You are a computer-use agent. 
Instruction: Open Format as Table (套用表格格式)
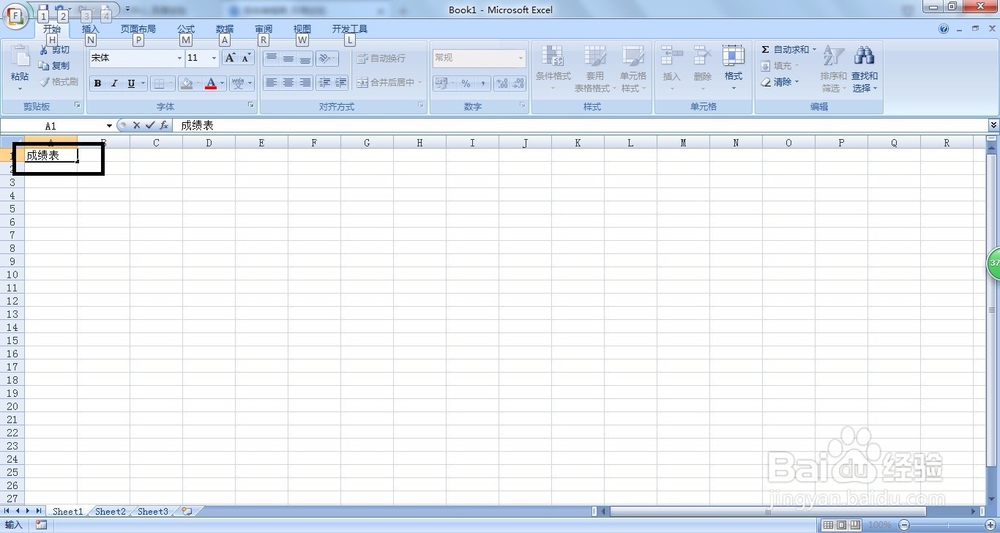pyautogui.click(x=595, y=69)
